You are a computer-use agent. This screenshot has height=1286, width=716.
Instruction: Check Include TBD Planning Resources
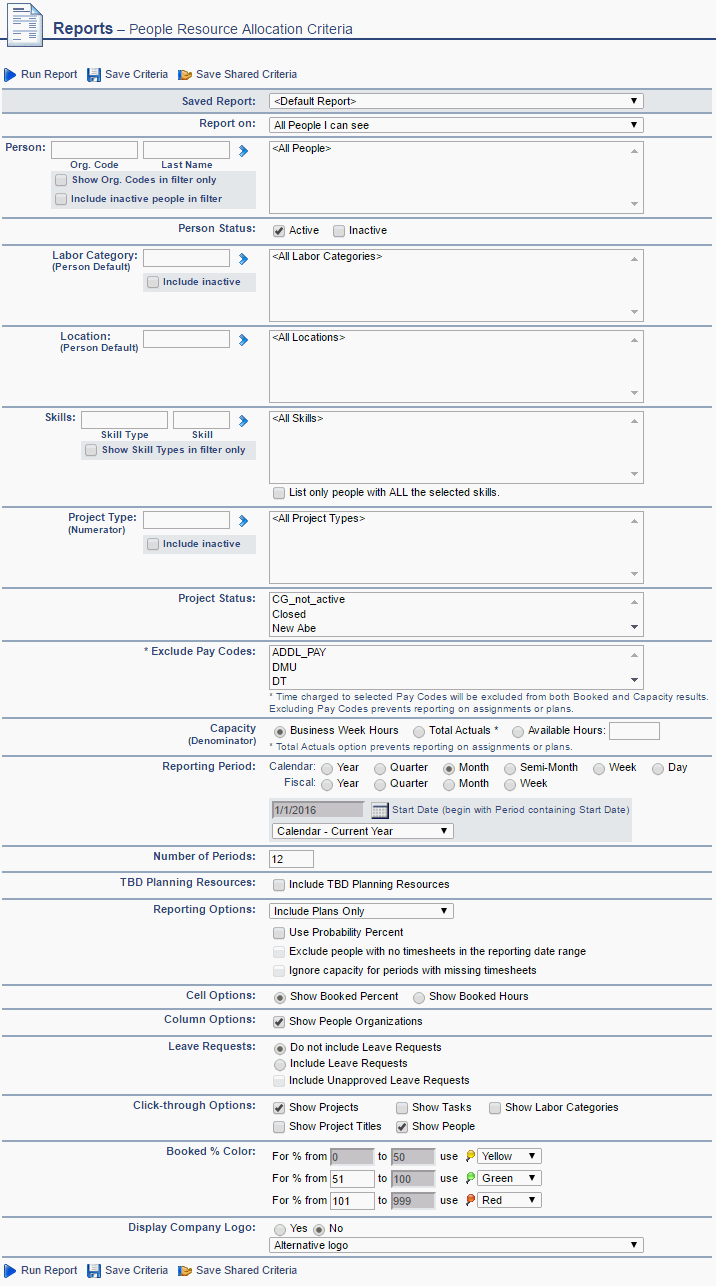[x=279, y=885]
